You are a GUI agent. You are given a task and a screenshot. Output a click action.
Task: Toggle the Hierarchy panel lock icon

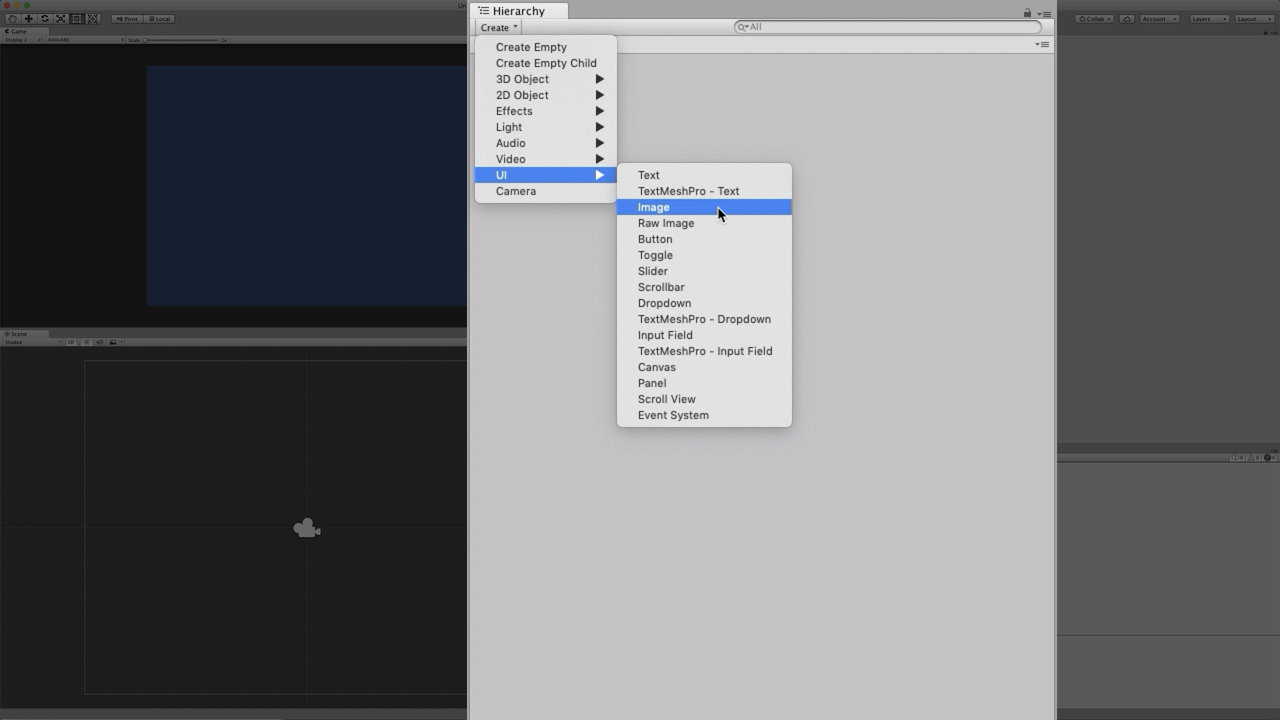coord(1027,13)
